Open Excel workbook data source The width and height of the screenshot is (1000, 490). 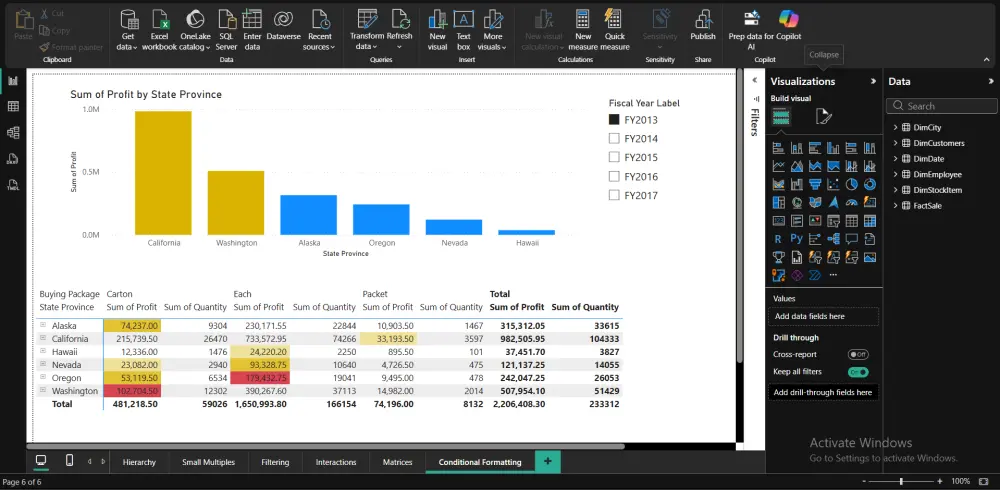pos(159,31)
